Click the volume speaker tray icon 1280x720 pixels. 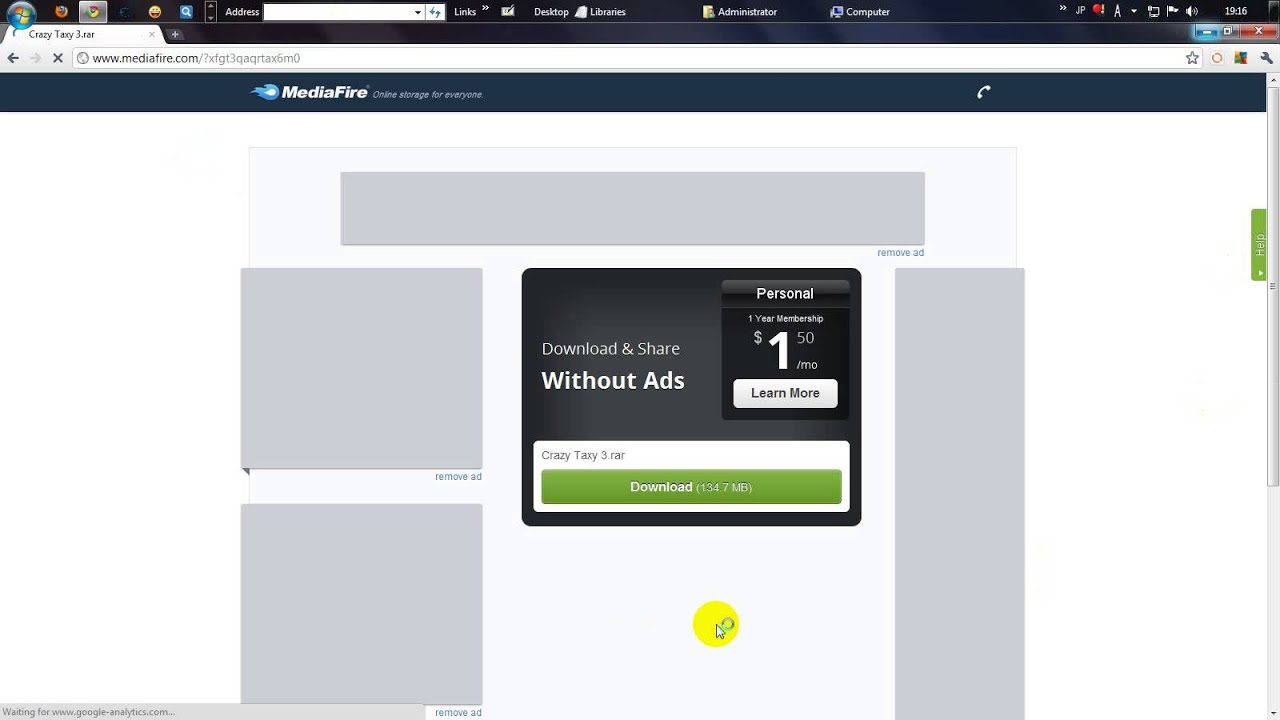1191,12
